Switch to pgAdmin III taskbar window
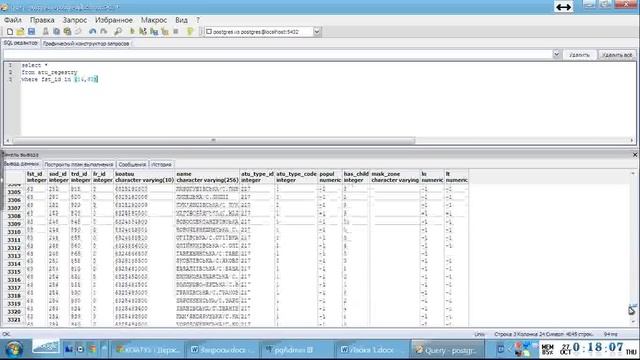Screen dimensions: 640x360 (x=296, y=349)
